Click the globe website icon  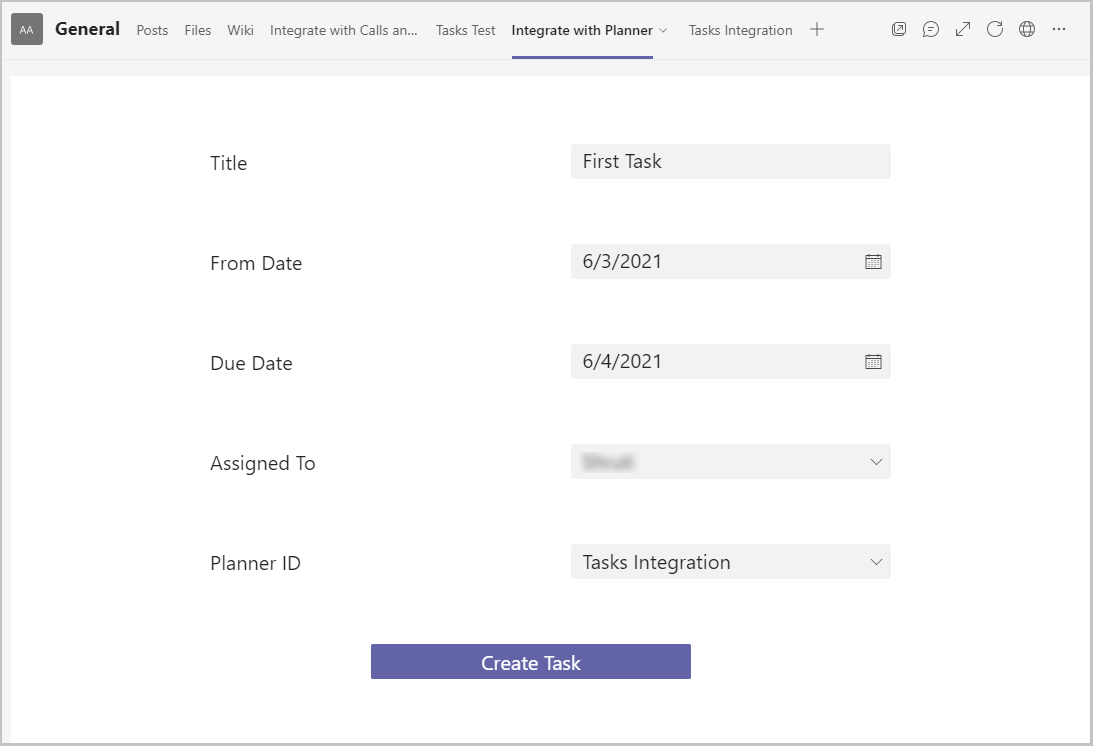(x=1027, y=30)
